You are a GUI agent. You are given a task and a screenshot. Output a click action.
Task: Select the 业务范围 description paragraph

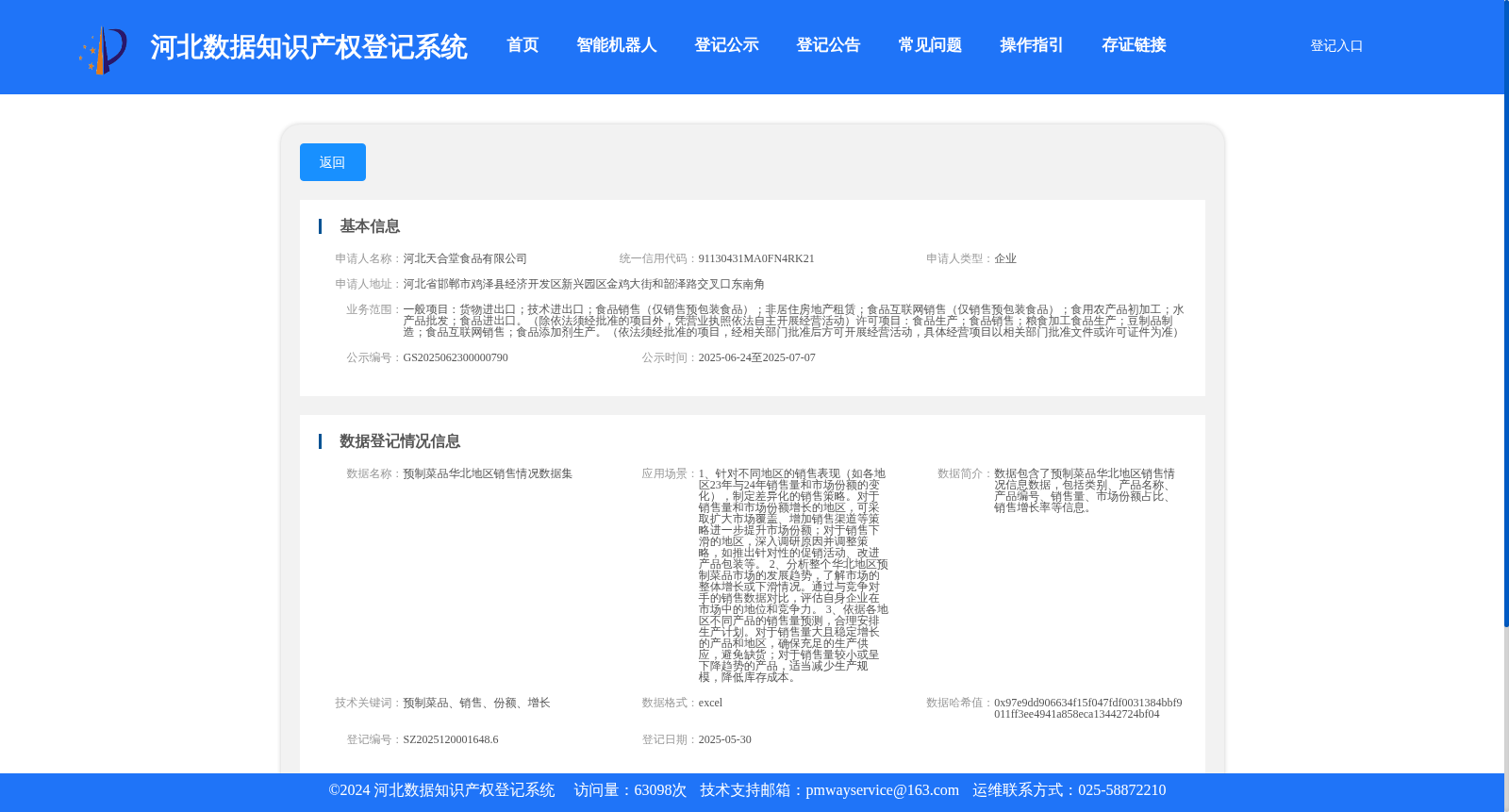click(x=793, y=321)
